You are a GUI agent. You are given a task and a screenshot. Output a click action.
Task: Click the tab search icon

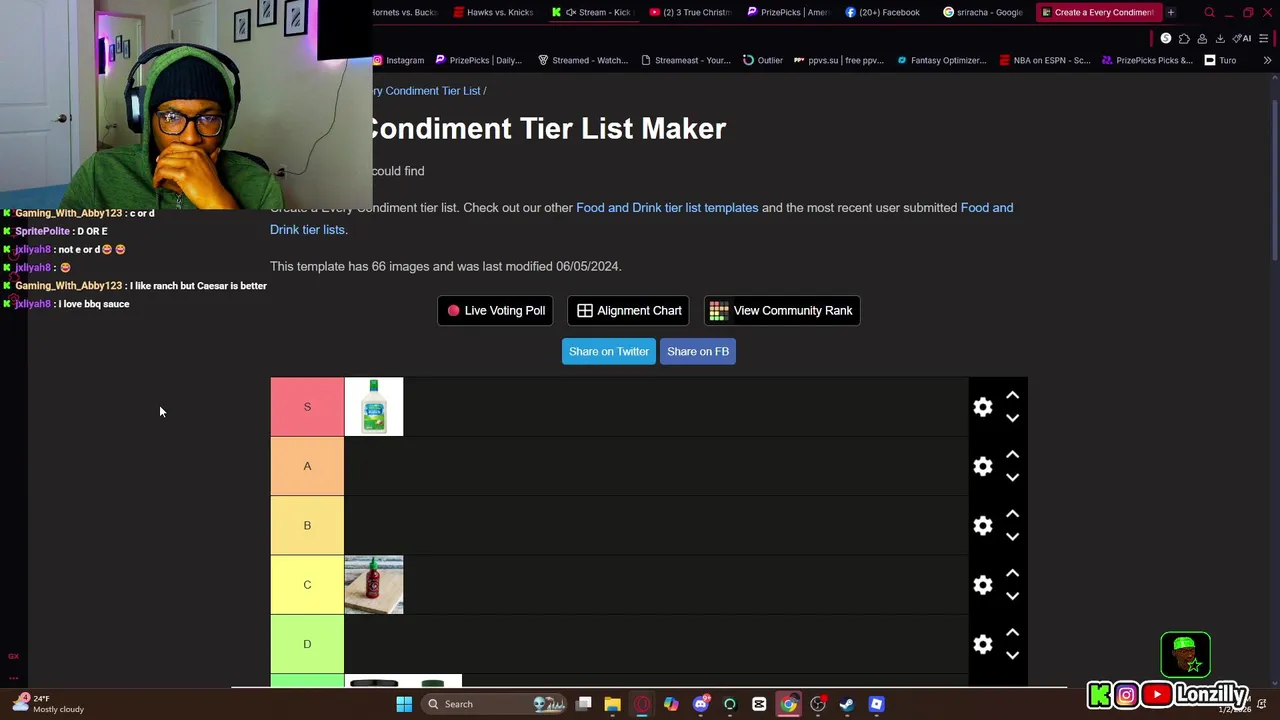point(1209,12)
